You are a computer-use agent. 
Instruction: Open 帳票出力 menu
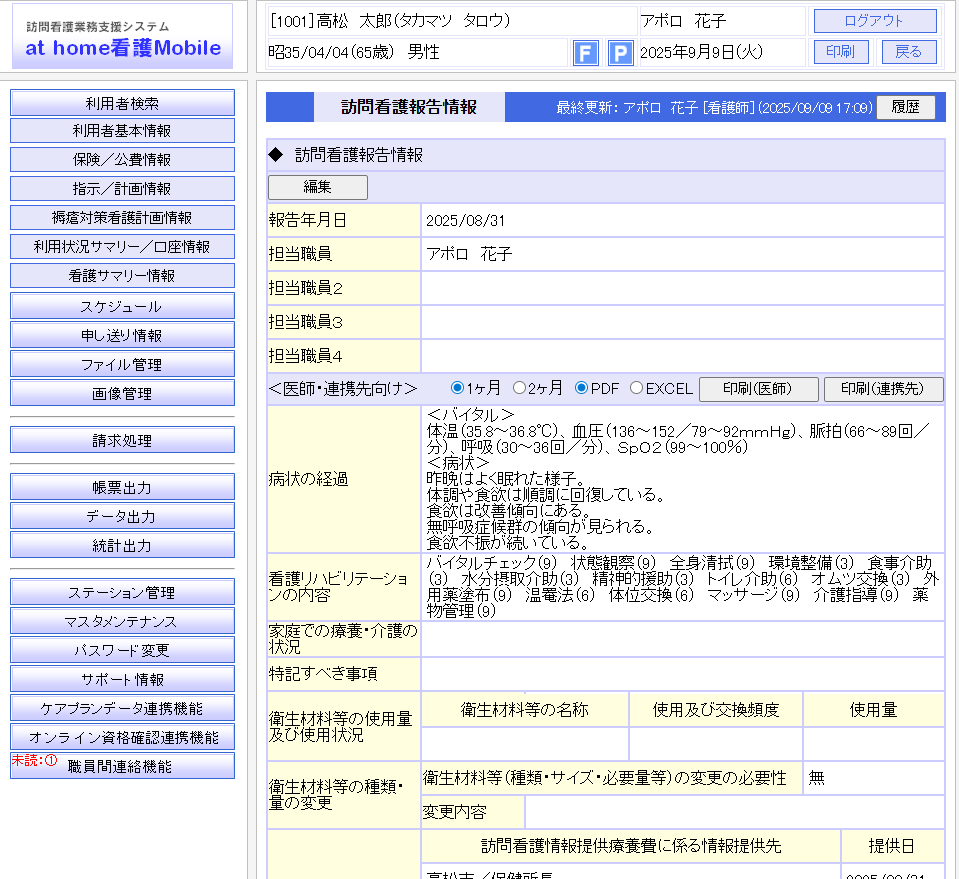point(122,487)
